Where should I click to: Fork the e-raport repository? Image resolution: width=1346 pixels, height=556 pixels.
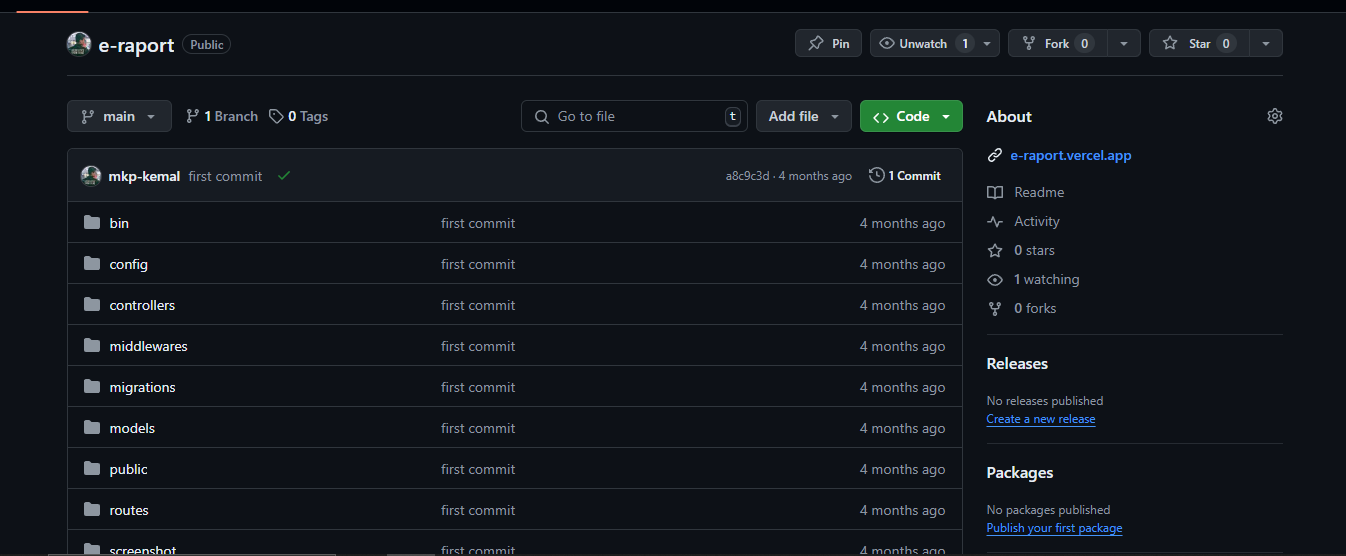click(x=1055, y=43)
